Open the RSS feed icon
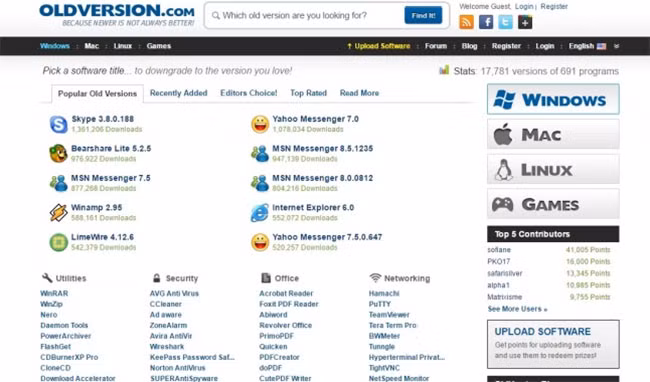650x382 pixels. [466, 22]
